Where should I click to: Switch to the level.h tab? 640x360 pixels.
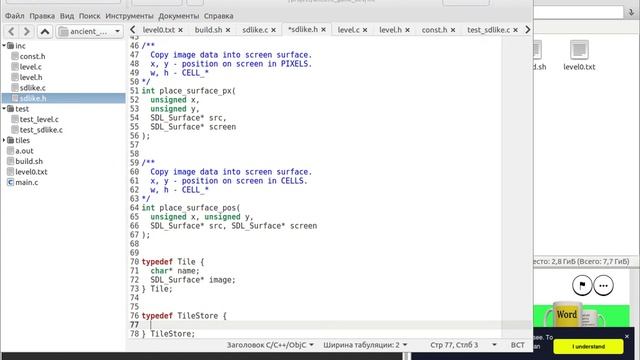coord(390,30)
